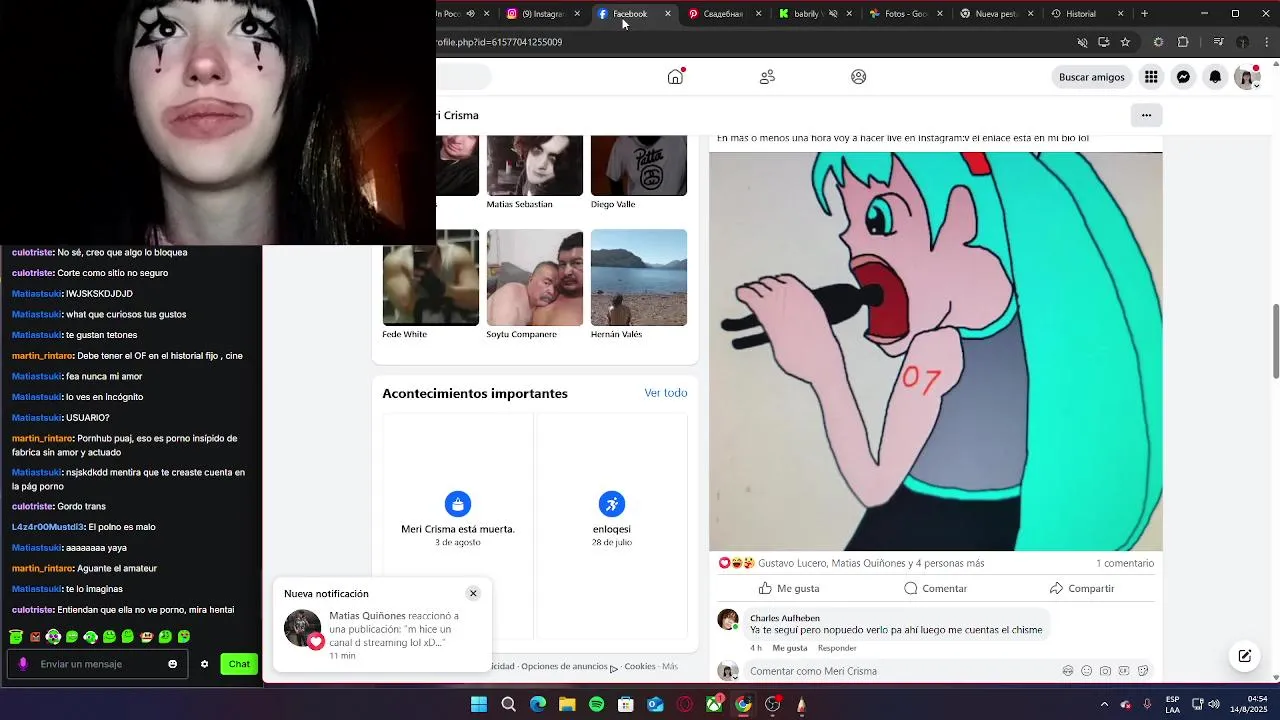This screenshot has width=1280, height=720.
Task: Open Diego Valle friend thumbnail
Action: pos(639,165)
